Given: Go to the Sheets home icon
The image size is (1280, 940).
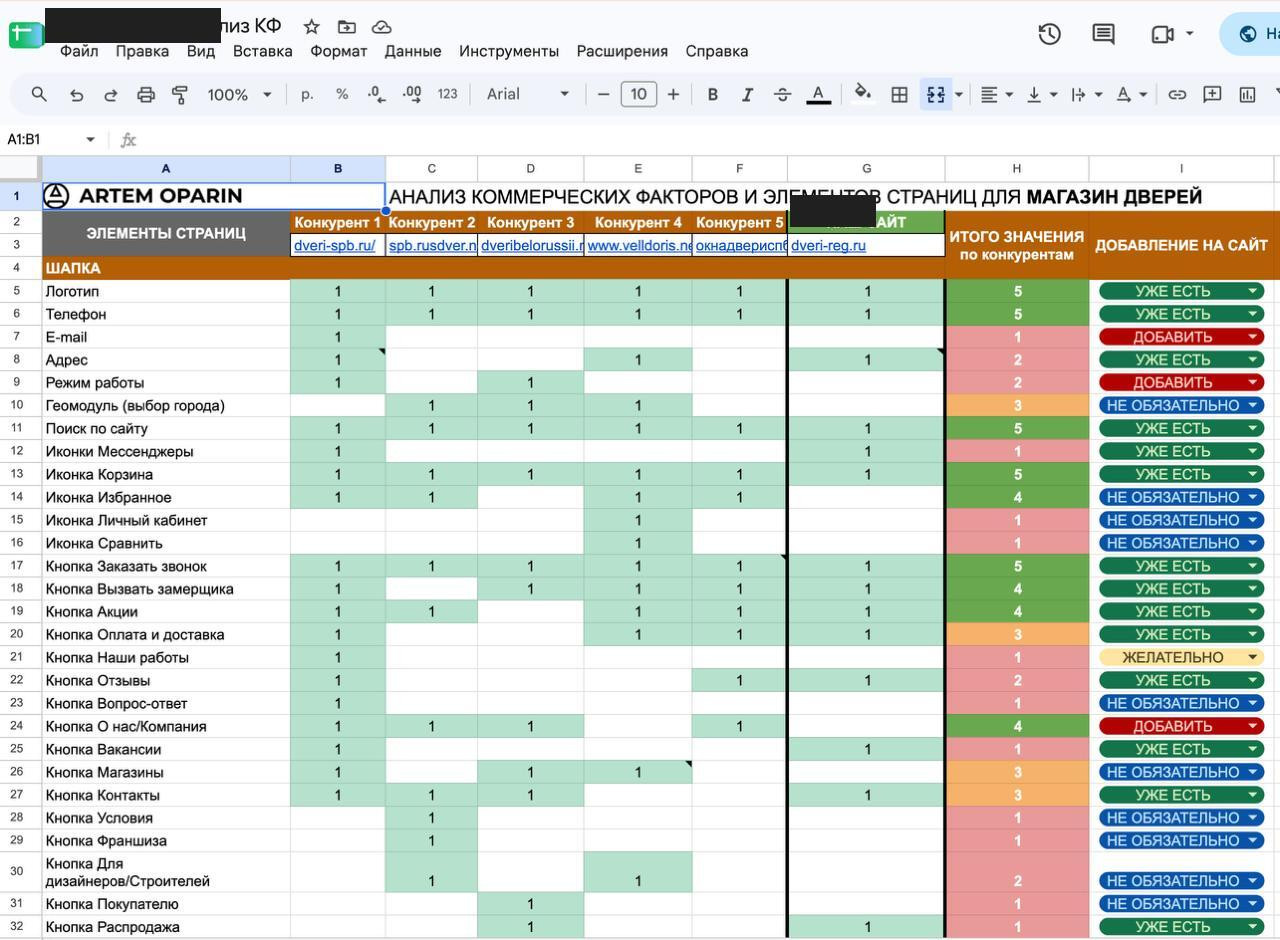Looking at the screenshot, I should pos(26,34).
